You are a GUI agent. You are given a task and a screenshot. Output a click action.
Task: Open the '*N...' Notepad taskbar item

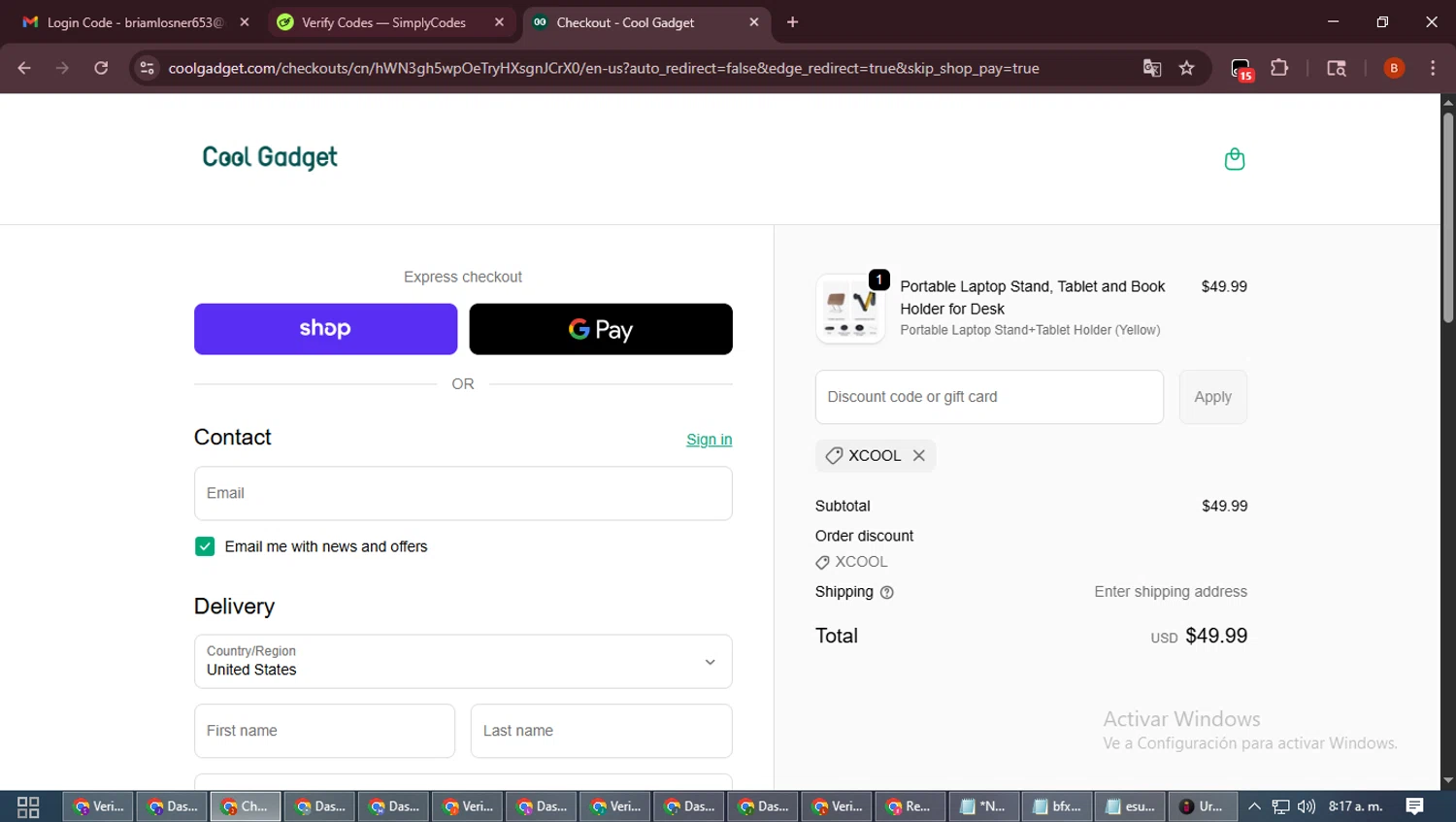pos(984,806)
